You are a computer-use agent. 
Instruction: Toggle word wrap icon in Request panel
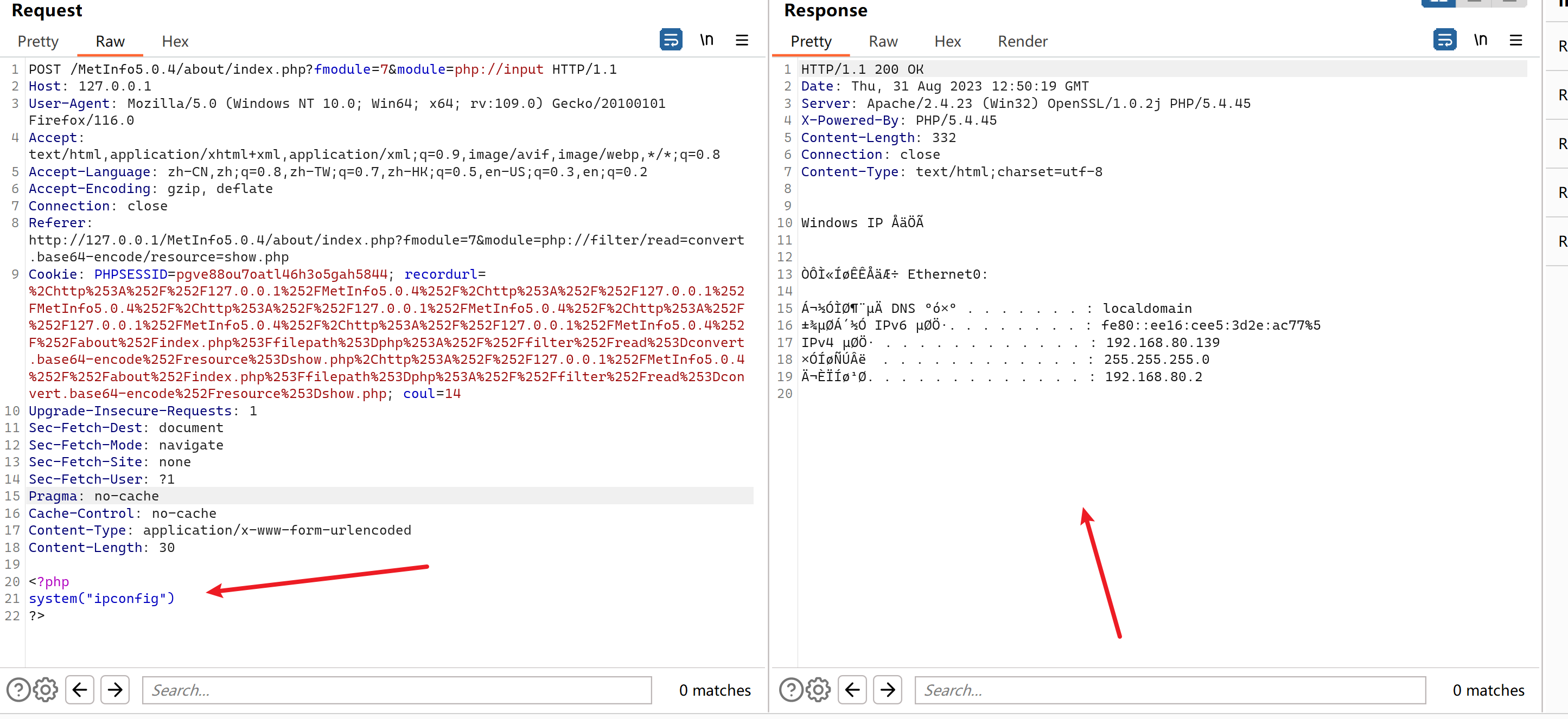pos(671,40)
